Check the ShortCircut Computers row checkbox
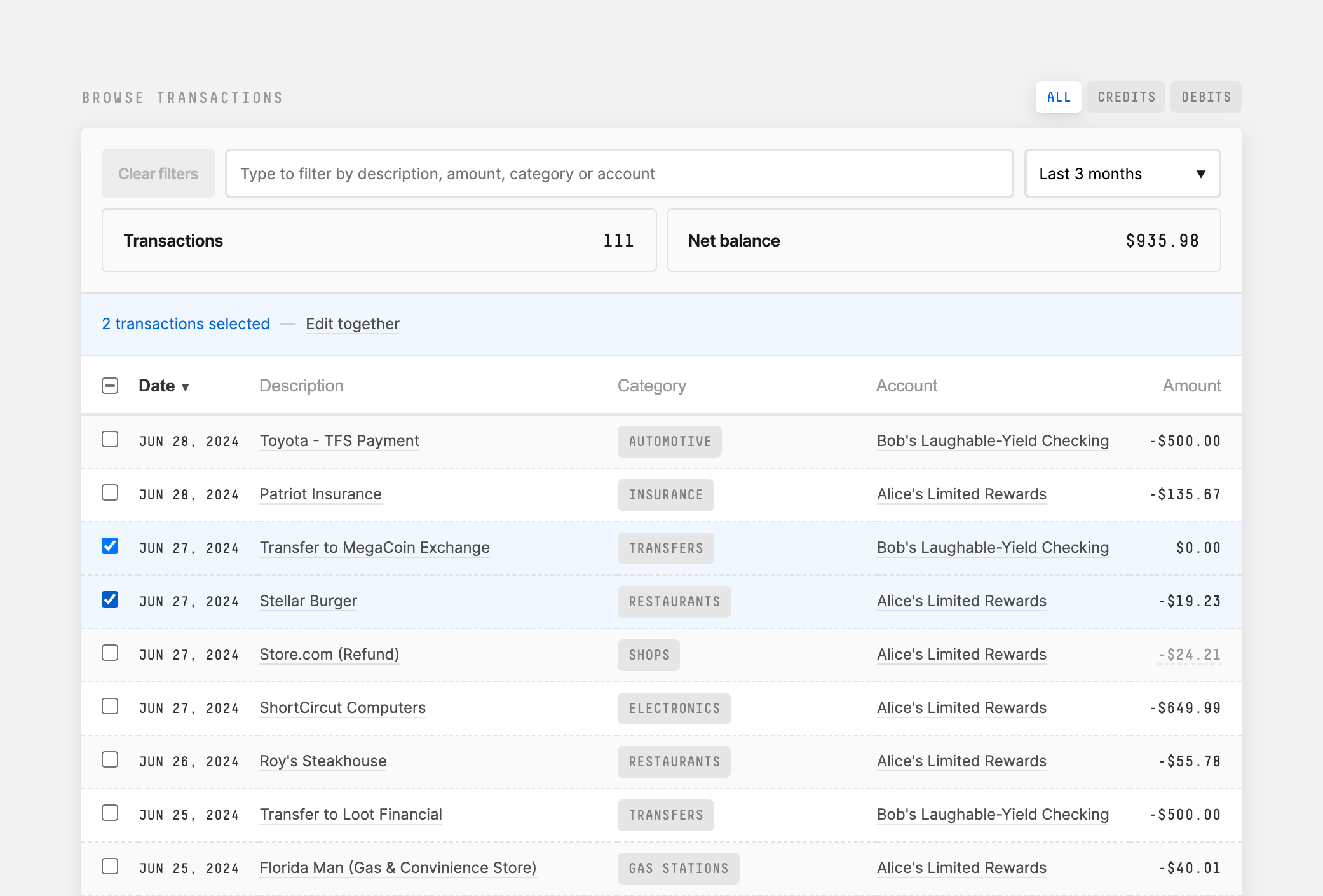 110,706
